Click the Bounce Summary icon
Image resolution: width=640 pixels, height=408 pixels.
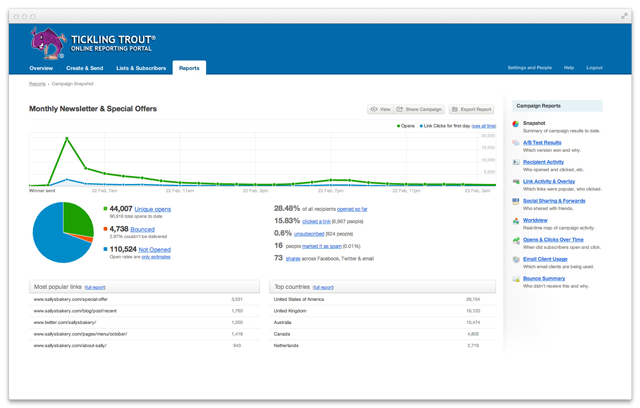coord(516,279)
